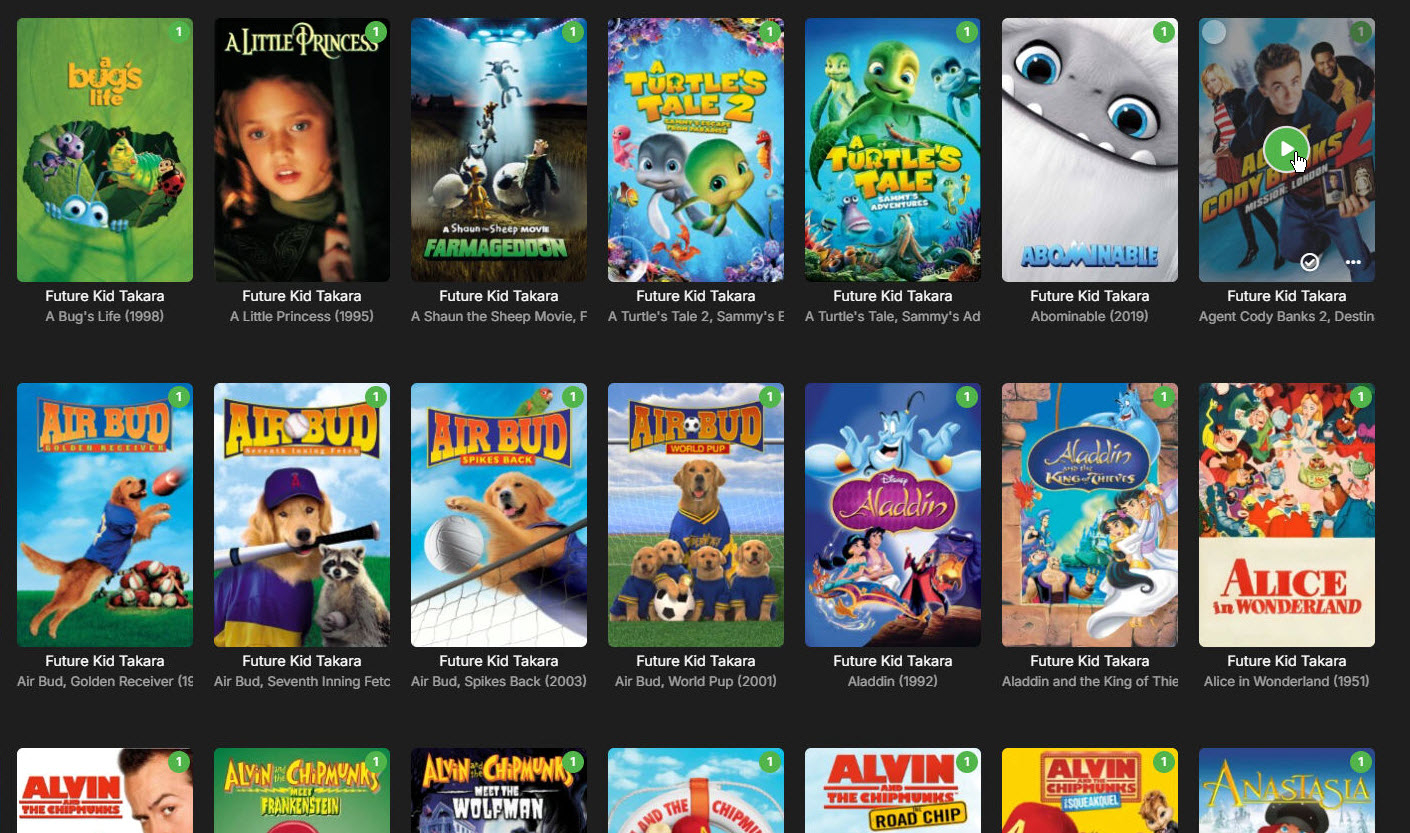Screen dimensions: 1410x833
Task: Open the Aladdin and the King of Thieves poster
Action: pyautogui.click(x=1090, y=515)
